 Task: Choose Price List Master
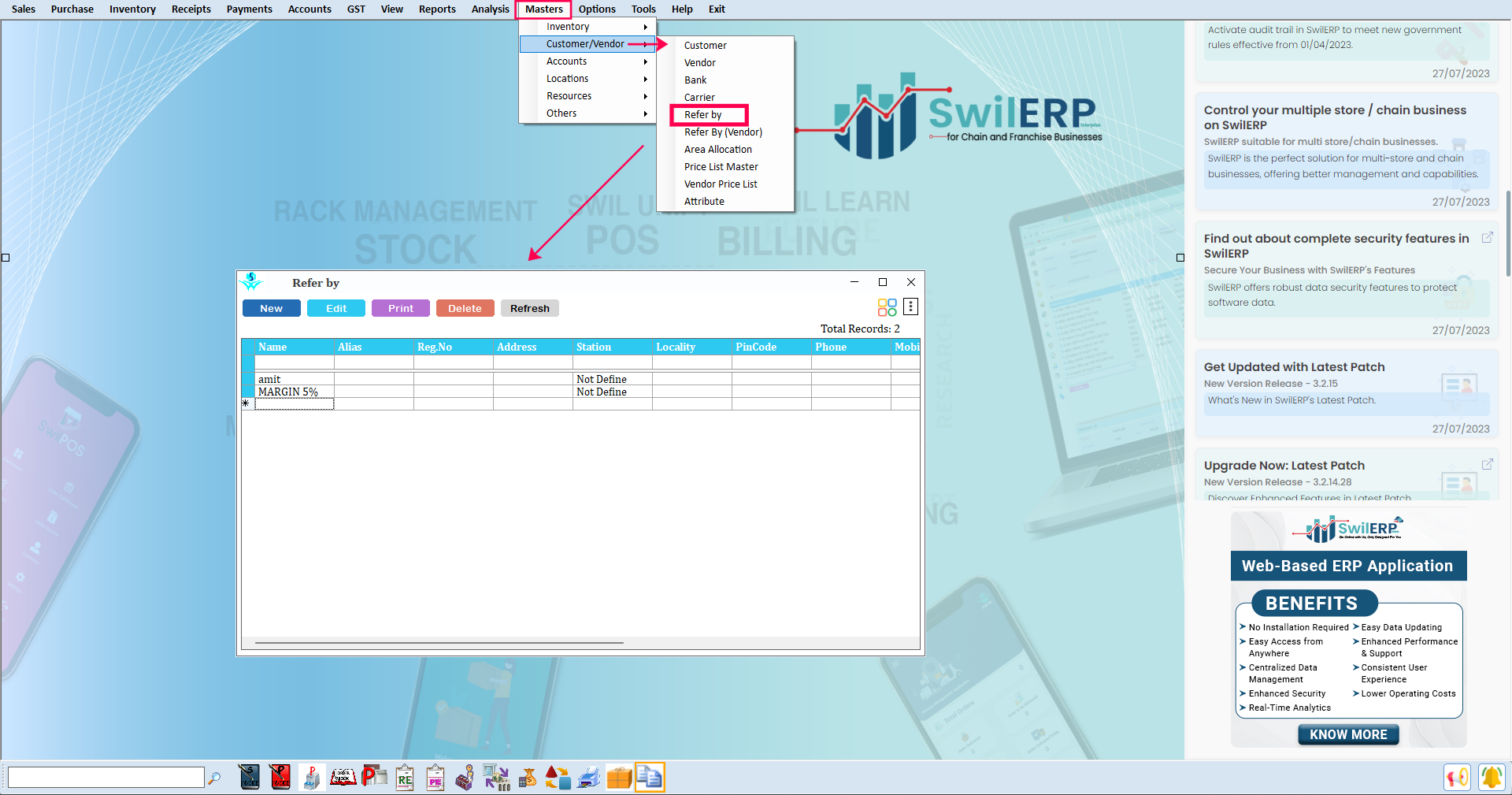tap(721, 167)
